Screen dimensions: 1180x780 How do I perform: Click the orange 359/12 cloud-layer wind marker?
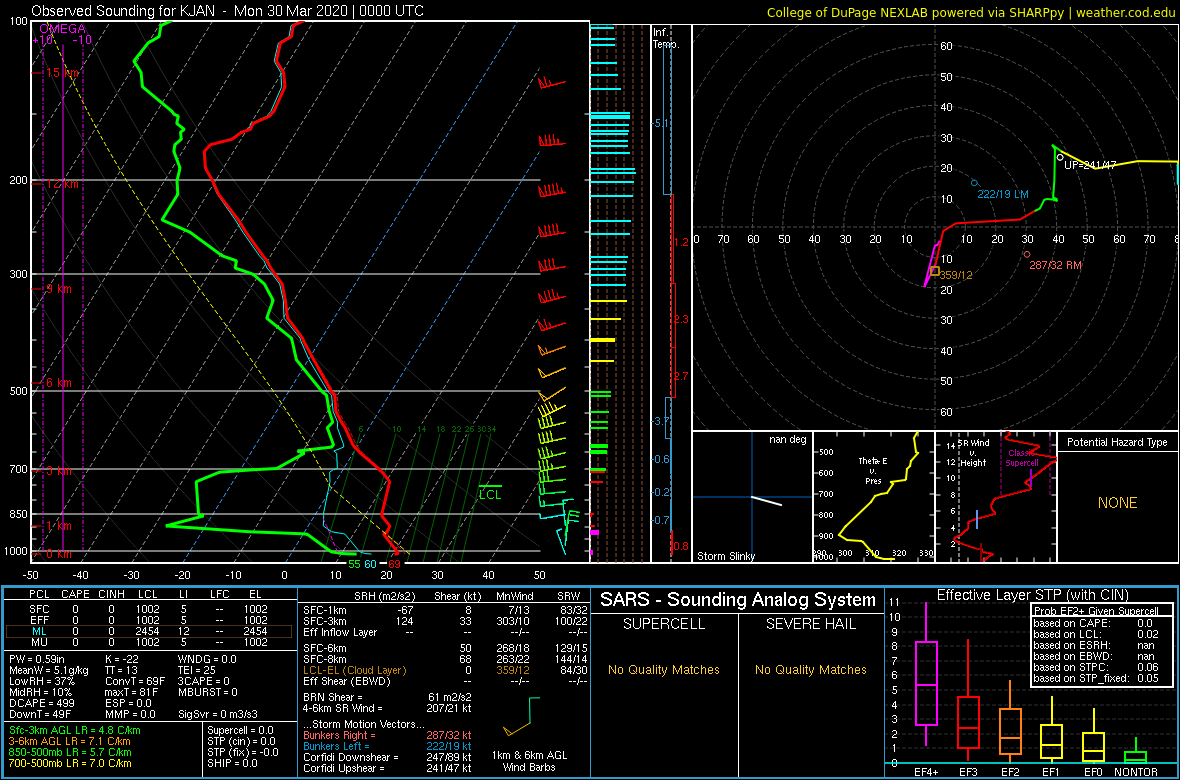tap(935, 270)
